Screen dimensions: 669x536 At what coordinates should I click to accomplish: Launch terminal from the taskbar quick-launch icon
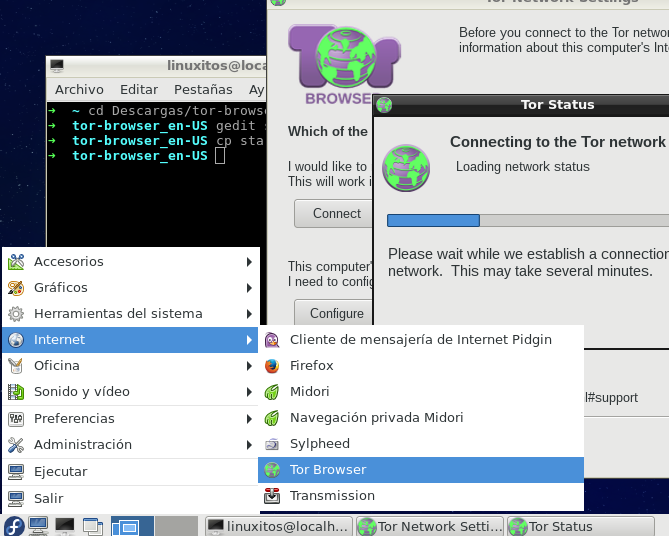pos(65,526)
